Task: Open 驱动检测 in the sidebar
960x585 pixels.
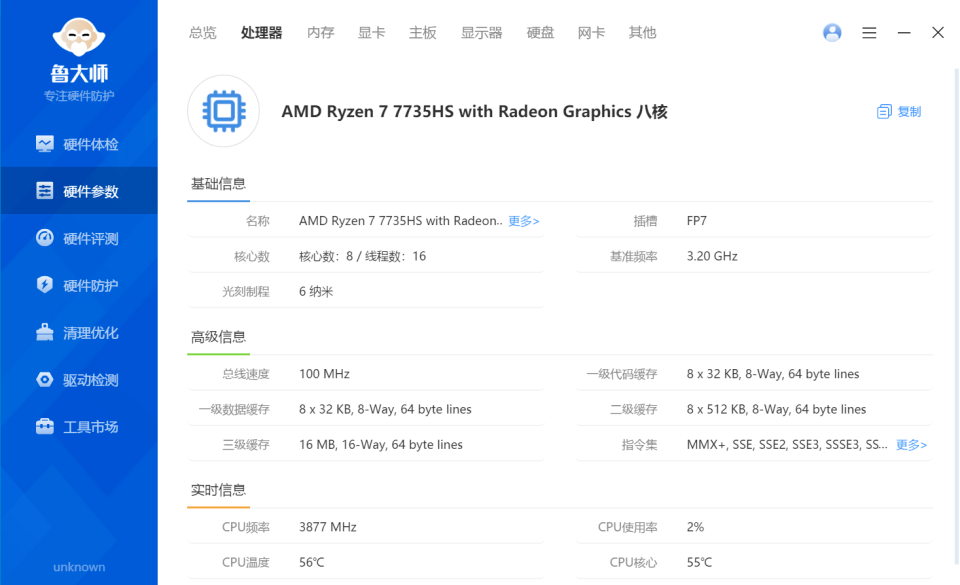Action: pos(91,380)
